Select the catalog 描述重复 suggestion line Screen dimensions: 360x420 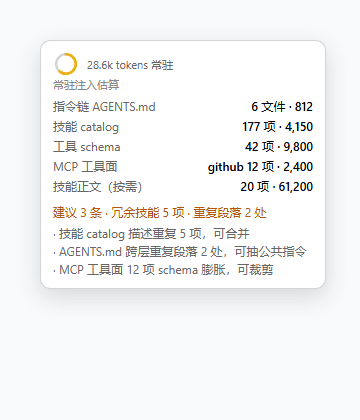tap(151, 234)
